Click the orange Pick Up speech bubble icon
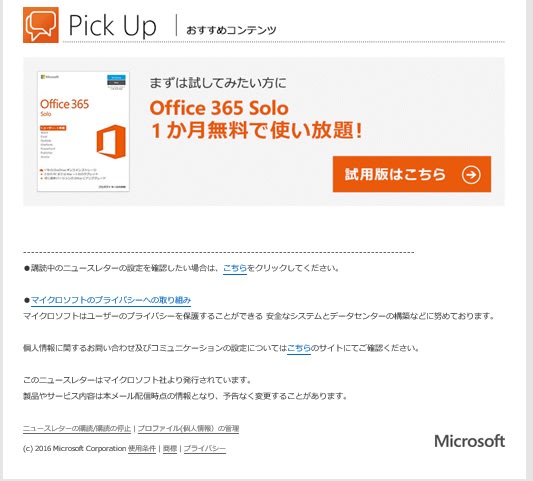This screenshot has height=481, width=533. [x=41, y=25]
